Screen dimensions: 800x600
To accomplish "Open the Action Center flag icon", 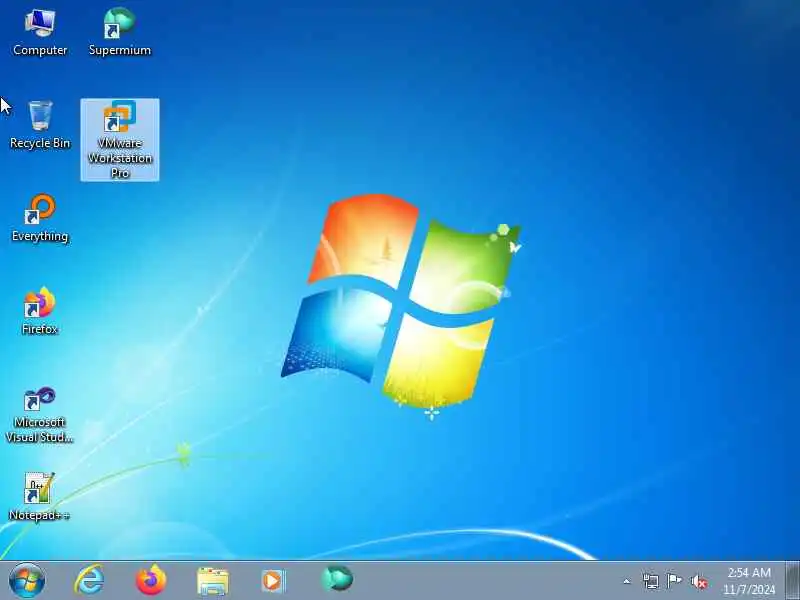I will click(x=674, y=581).
